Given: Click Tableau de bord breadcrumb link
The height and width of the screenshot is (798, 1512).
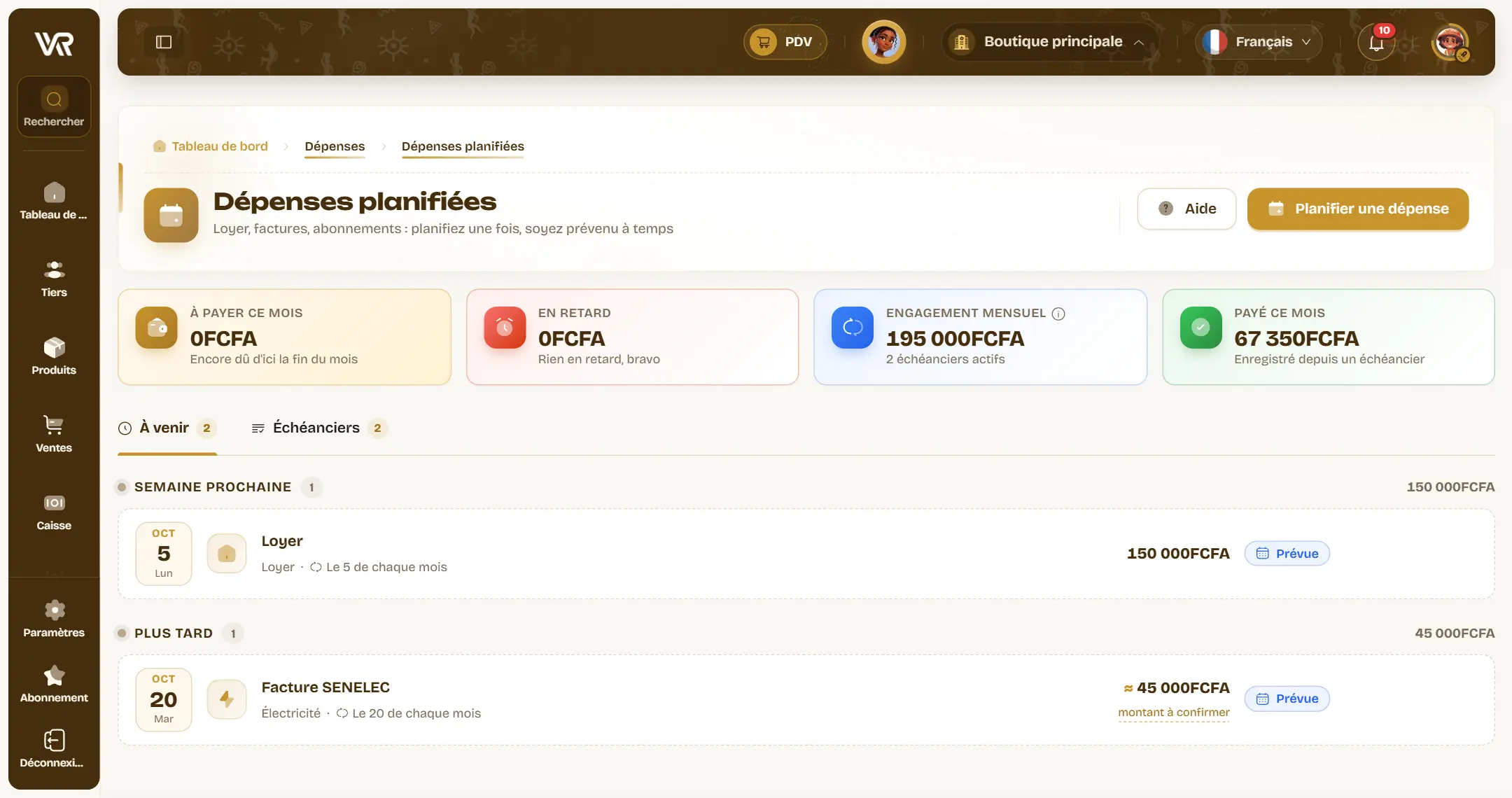Looking at the screenshot, I should [x=211, y=146].
